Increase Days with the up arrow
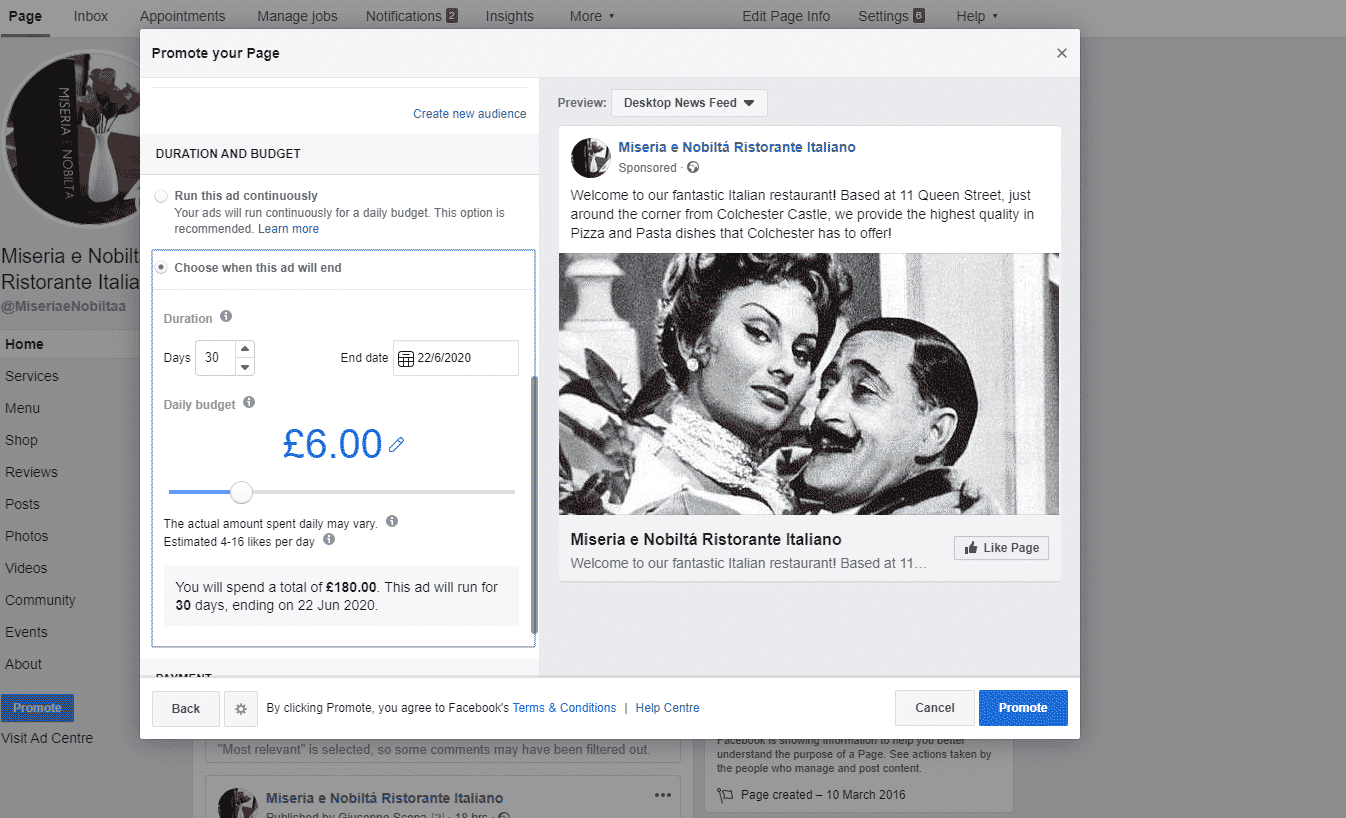 click(x=245, y=349)
